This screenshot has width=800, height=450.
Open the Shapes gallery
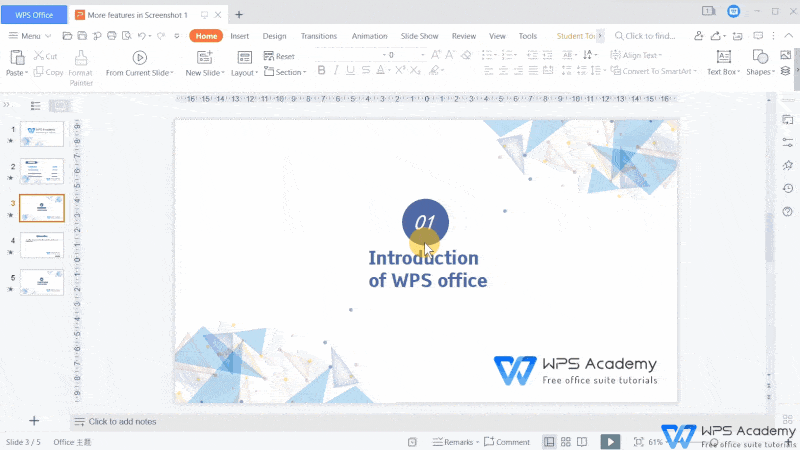tap(760, 62)
